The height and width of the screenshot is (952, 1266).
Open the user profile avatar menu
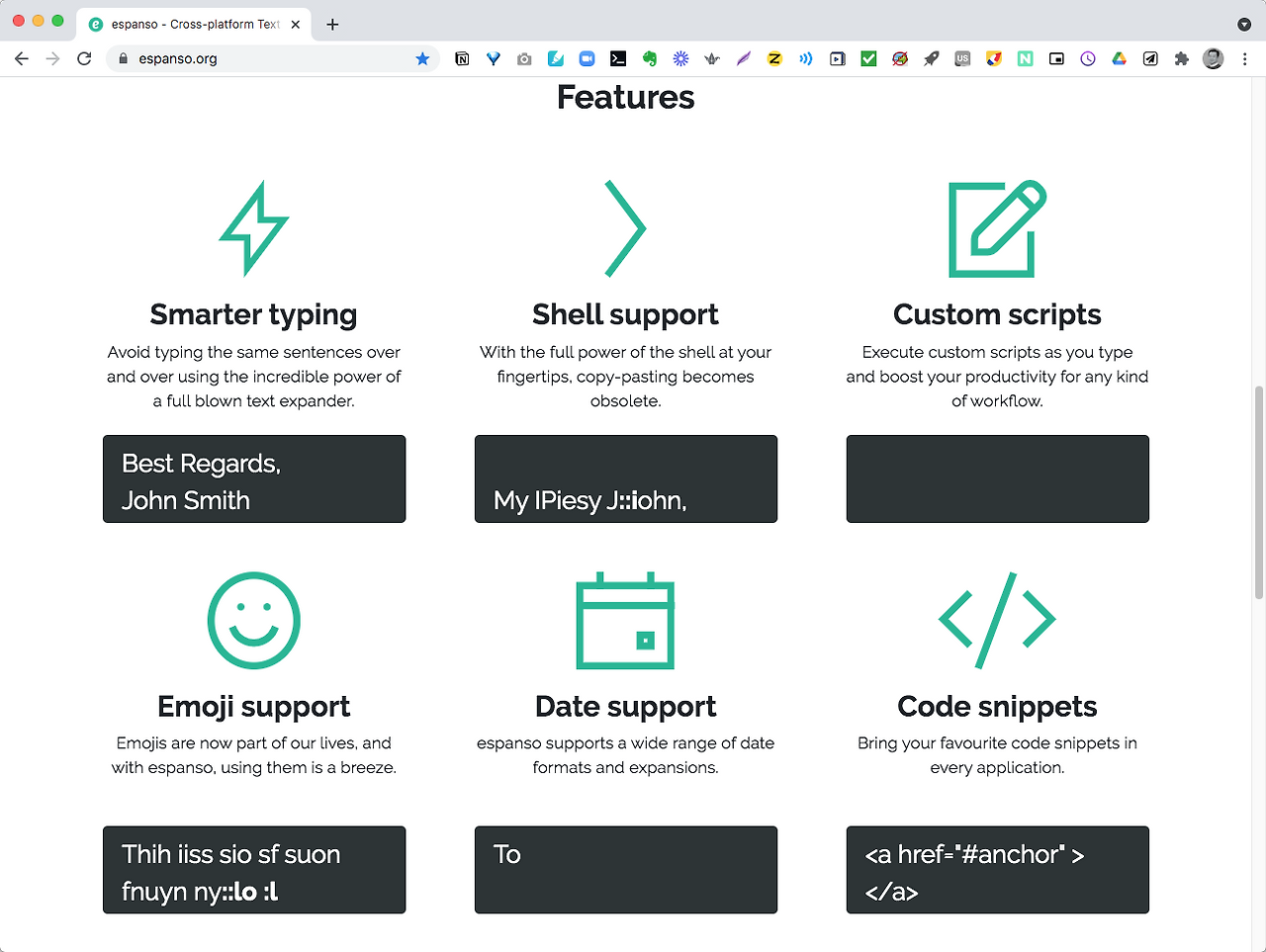[1213, 59]
